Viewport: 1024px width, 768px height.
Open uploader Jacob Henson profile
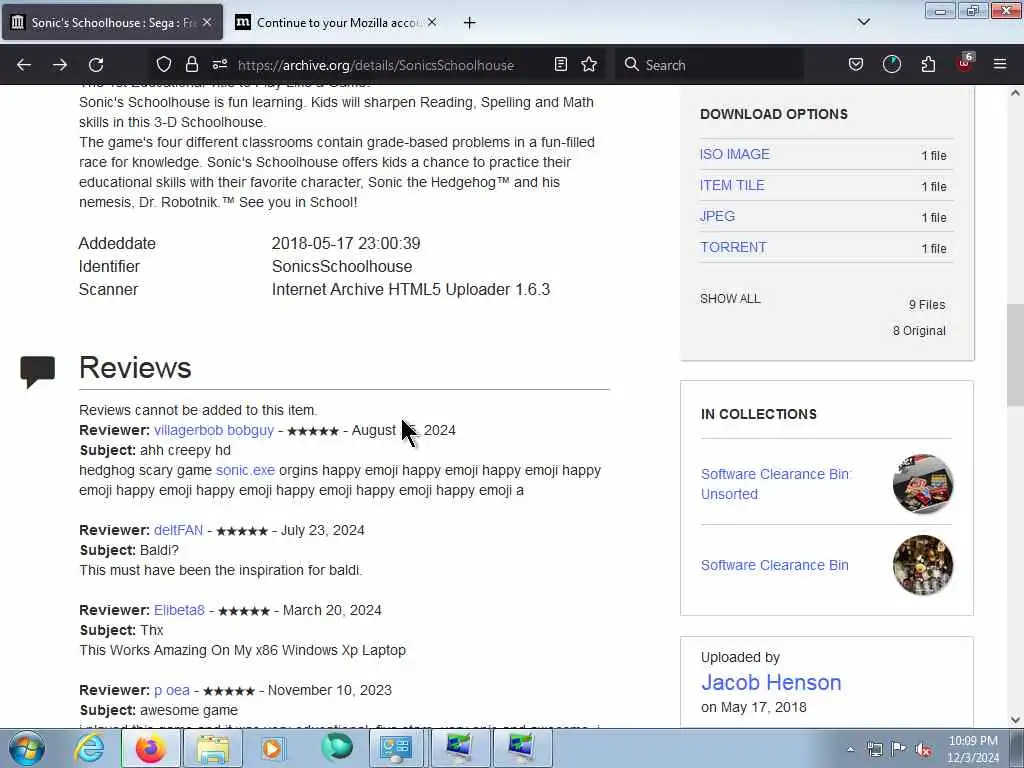(771, 682)
